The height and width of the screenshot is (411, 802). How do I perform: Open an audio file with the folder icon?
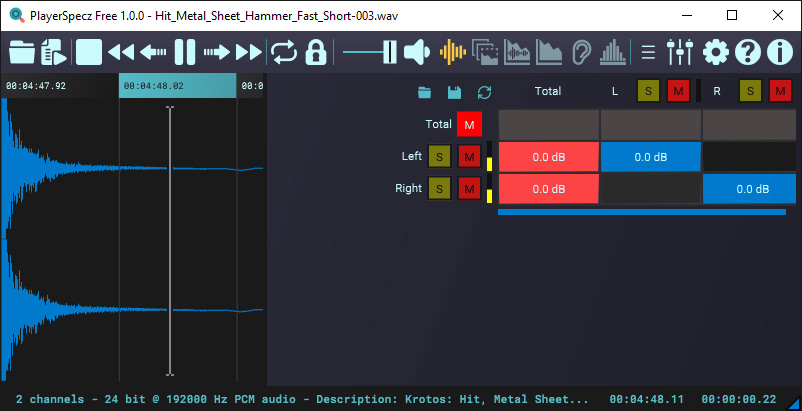click(x=21, y=52)
